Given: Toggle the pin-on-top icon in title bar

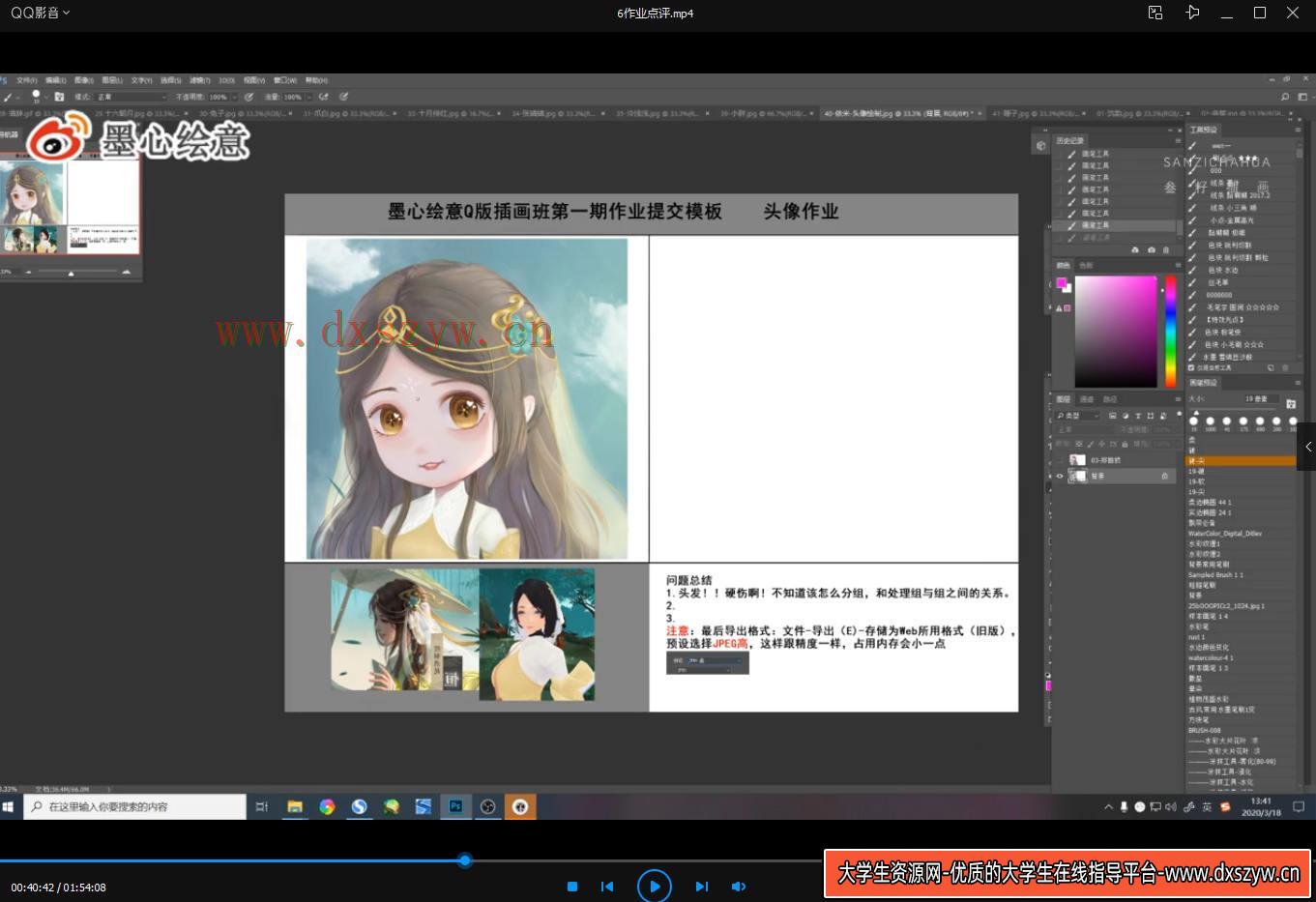Looking at the screenshot, I should click(x=1192, y=13).
